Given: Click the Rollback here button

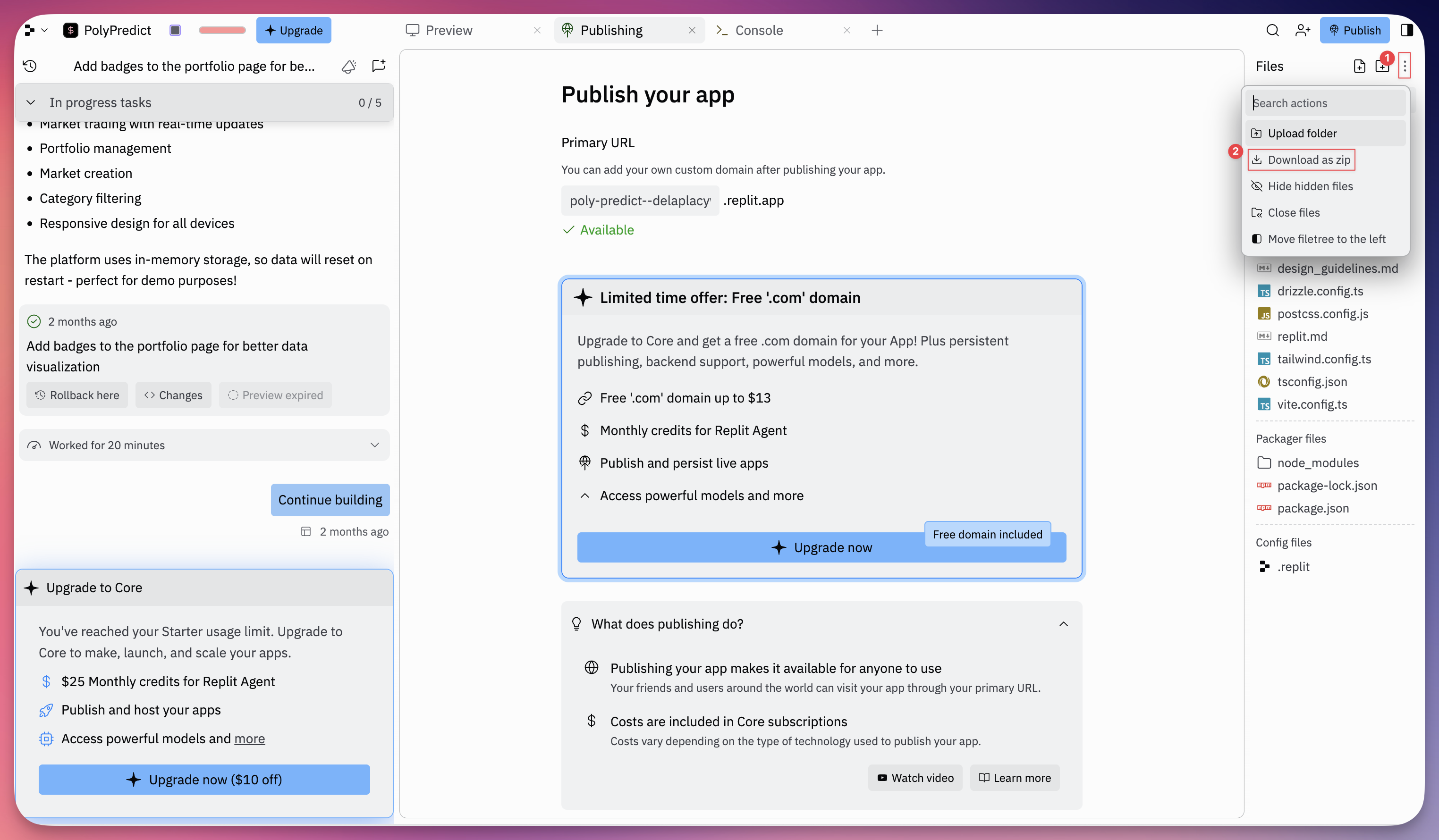Looking at the screenshot, I should click(x=77, y=395).
